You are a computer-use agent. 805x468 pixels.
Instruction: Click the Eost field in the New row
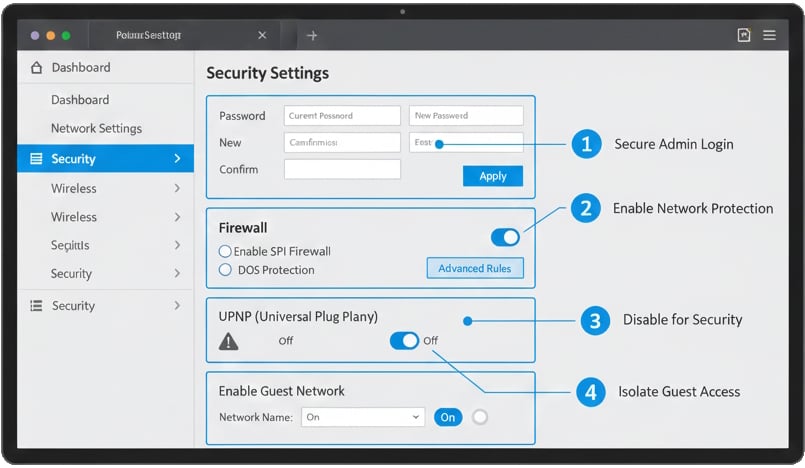point(466,143)
